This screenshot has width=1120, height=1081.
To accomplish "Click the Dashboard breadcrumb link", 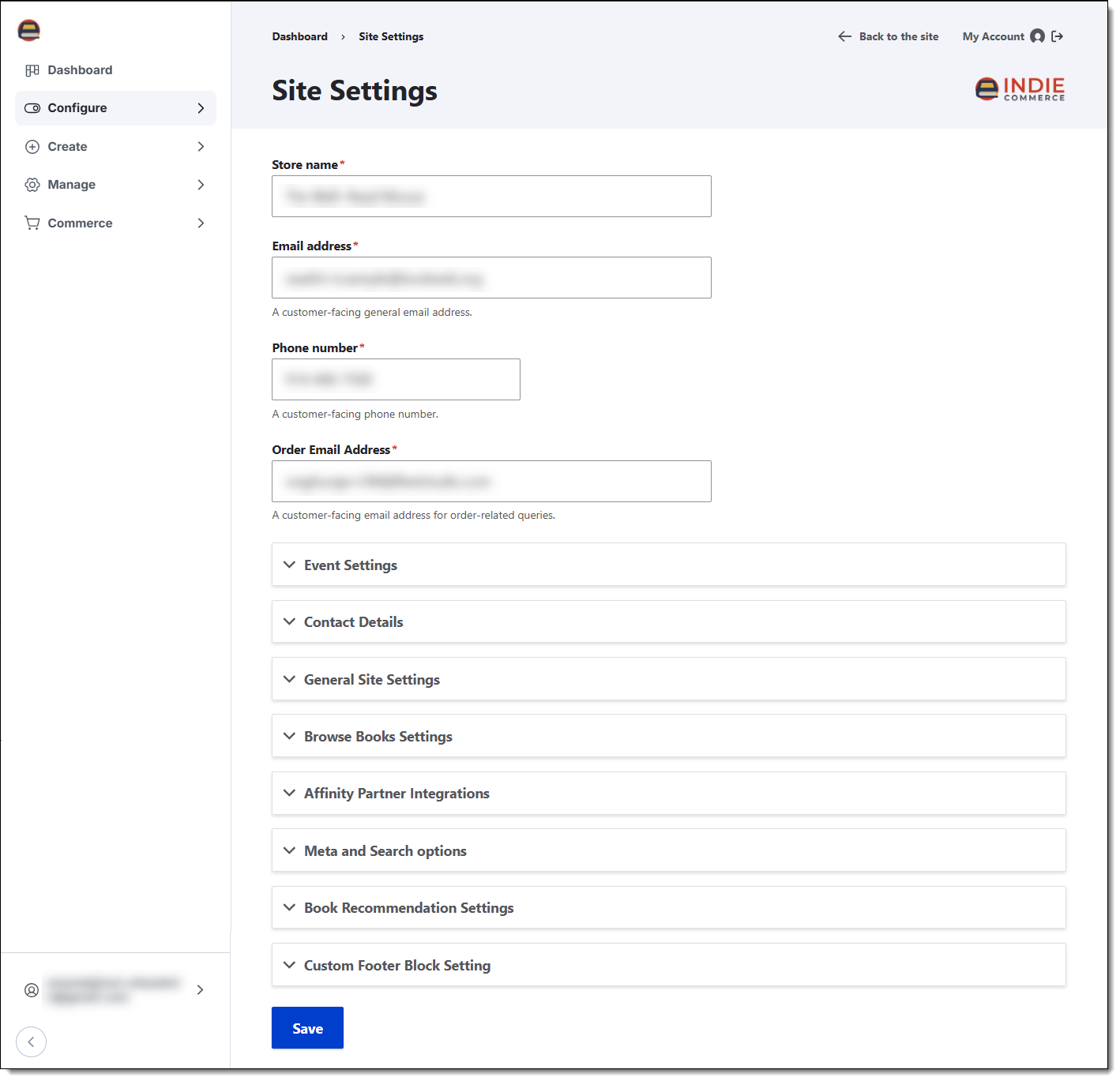I will click(299, 36).
